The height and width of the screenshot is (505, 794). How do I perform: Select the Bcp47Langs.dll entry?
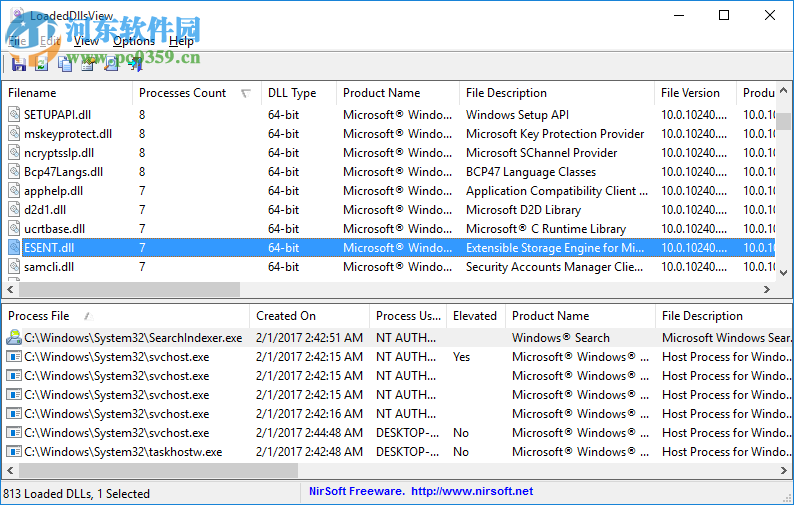tap(63, 172)
